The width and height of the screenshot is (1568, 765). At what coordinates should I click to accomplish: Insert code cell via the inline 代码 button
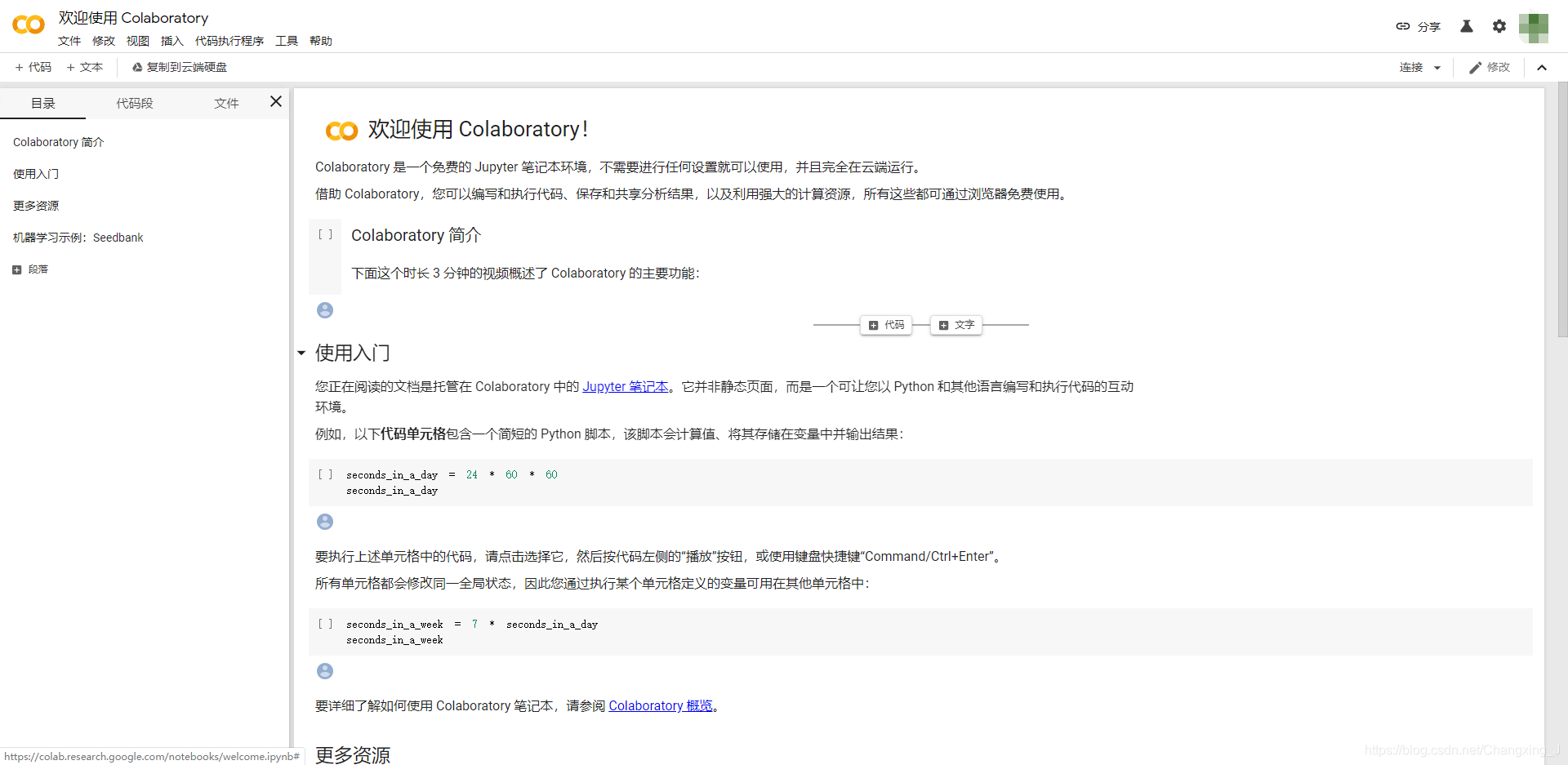887,325
